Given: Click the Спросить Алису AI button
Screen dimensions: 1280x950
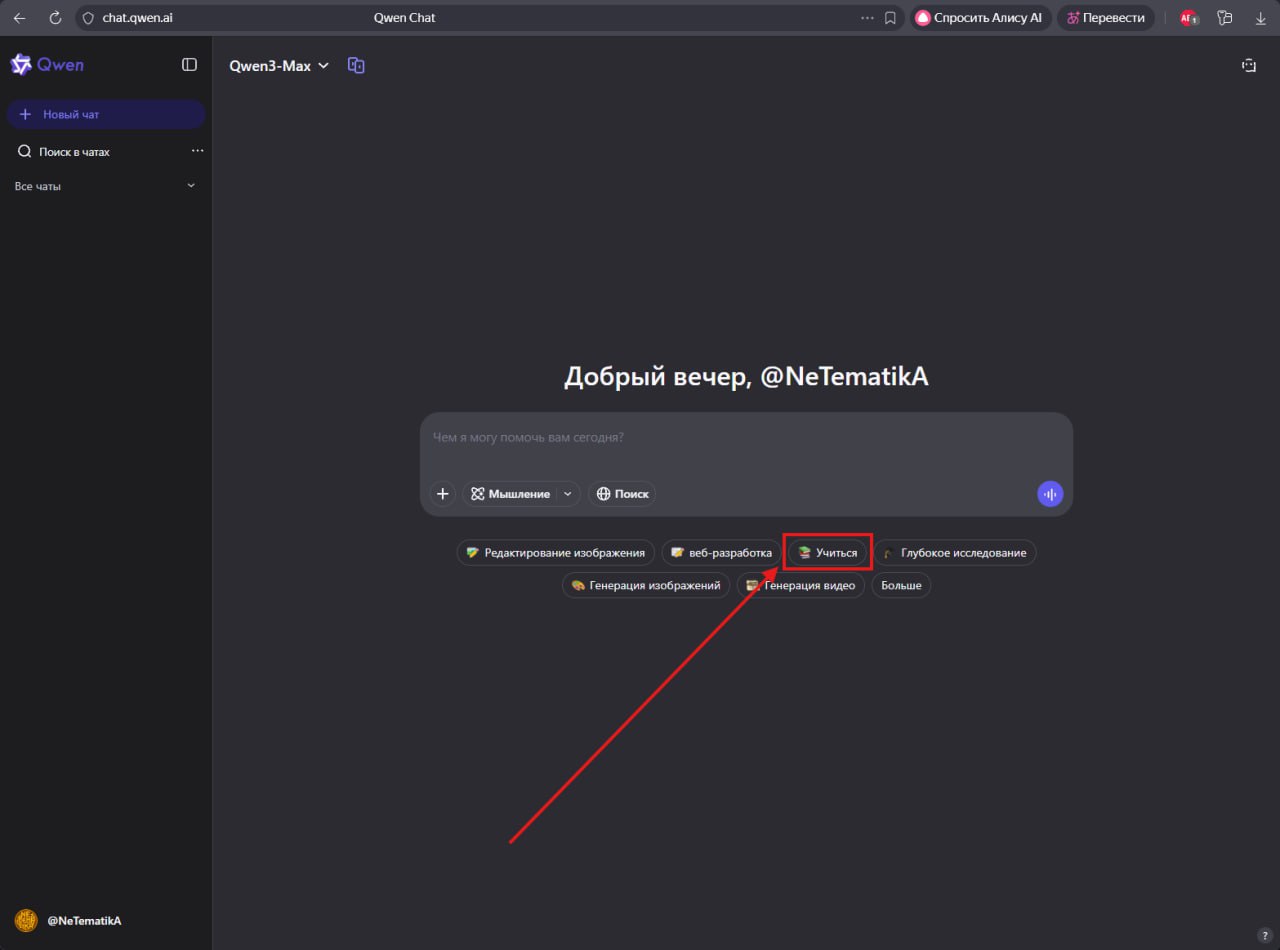Looking at the screenshot, I should click(980, 18).
